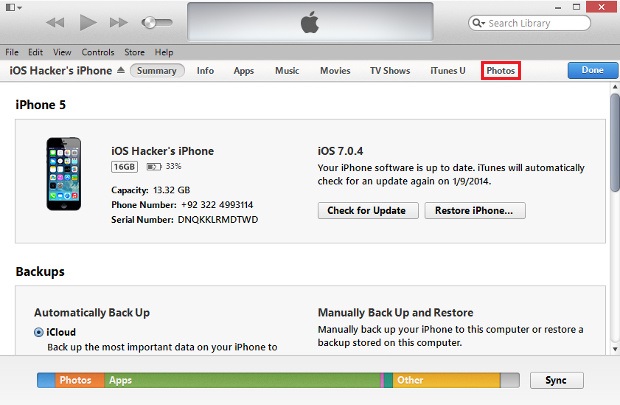The image size is (620, 405).
Task: Click the blue Done button
Action: (592, 70)
